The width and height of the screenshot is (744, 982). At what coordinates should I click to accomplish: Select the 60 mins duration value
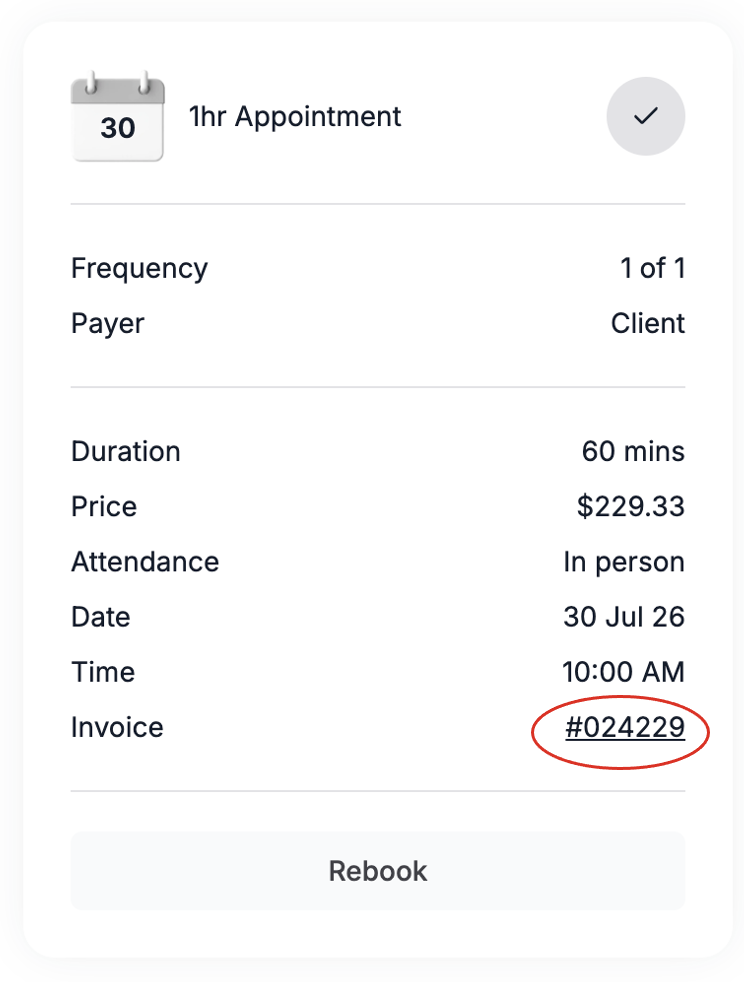[633, 452]
